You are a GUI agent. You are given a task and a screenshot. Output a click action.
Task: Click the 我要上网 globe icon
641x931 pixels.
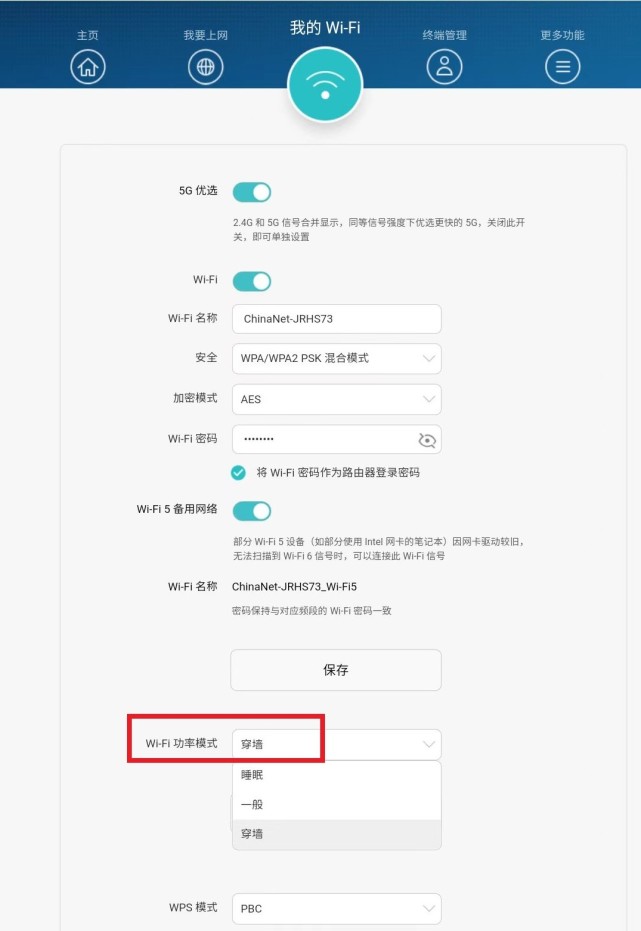205,67
